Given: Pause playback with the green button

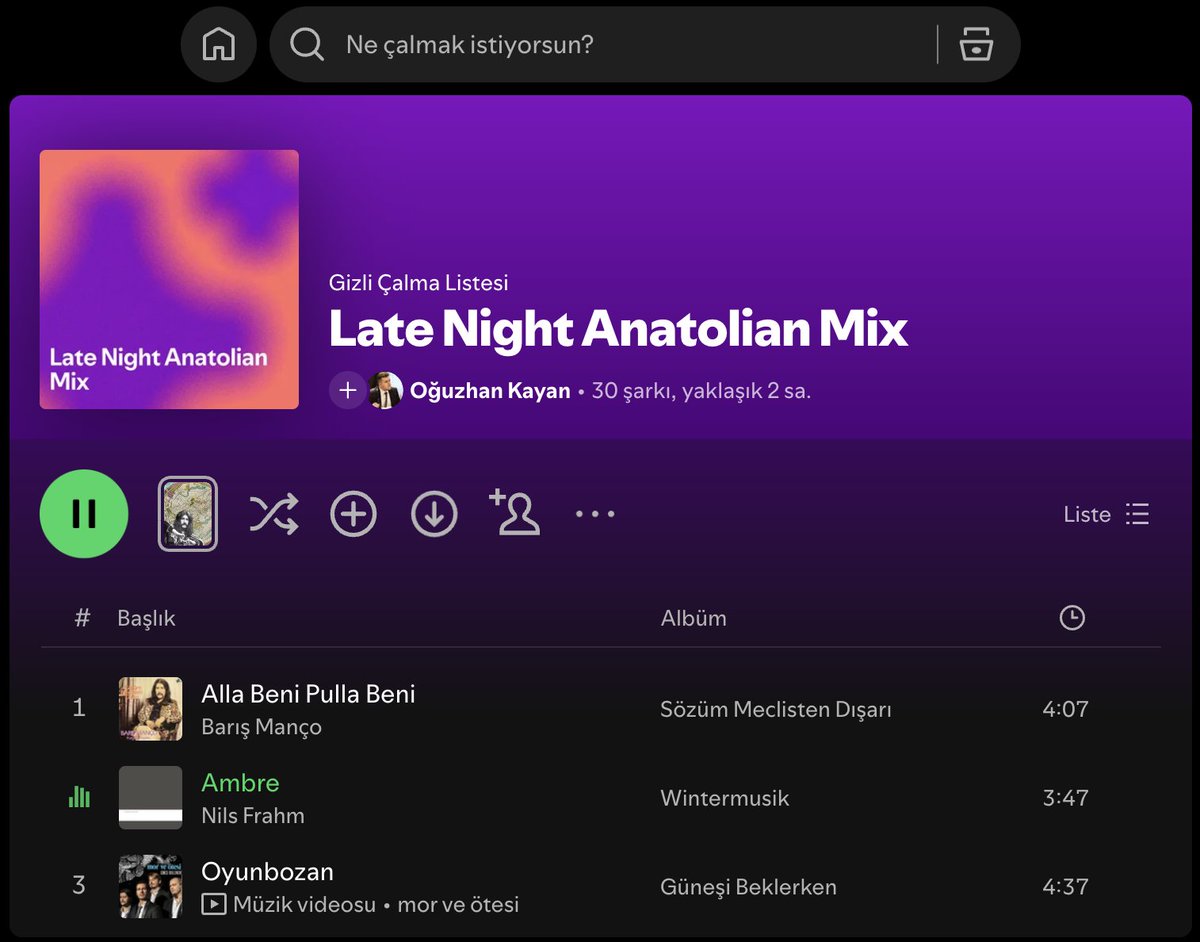Looking at the screenshot, I should pos(84,513).
